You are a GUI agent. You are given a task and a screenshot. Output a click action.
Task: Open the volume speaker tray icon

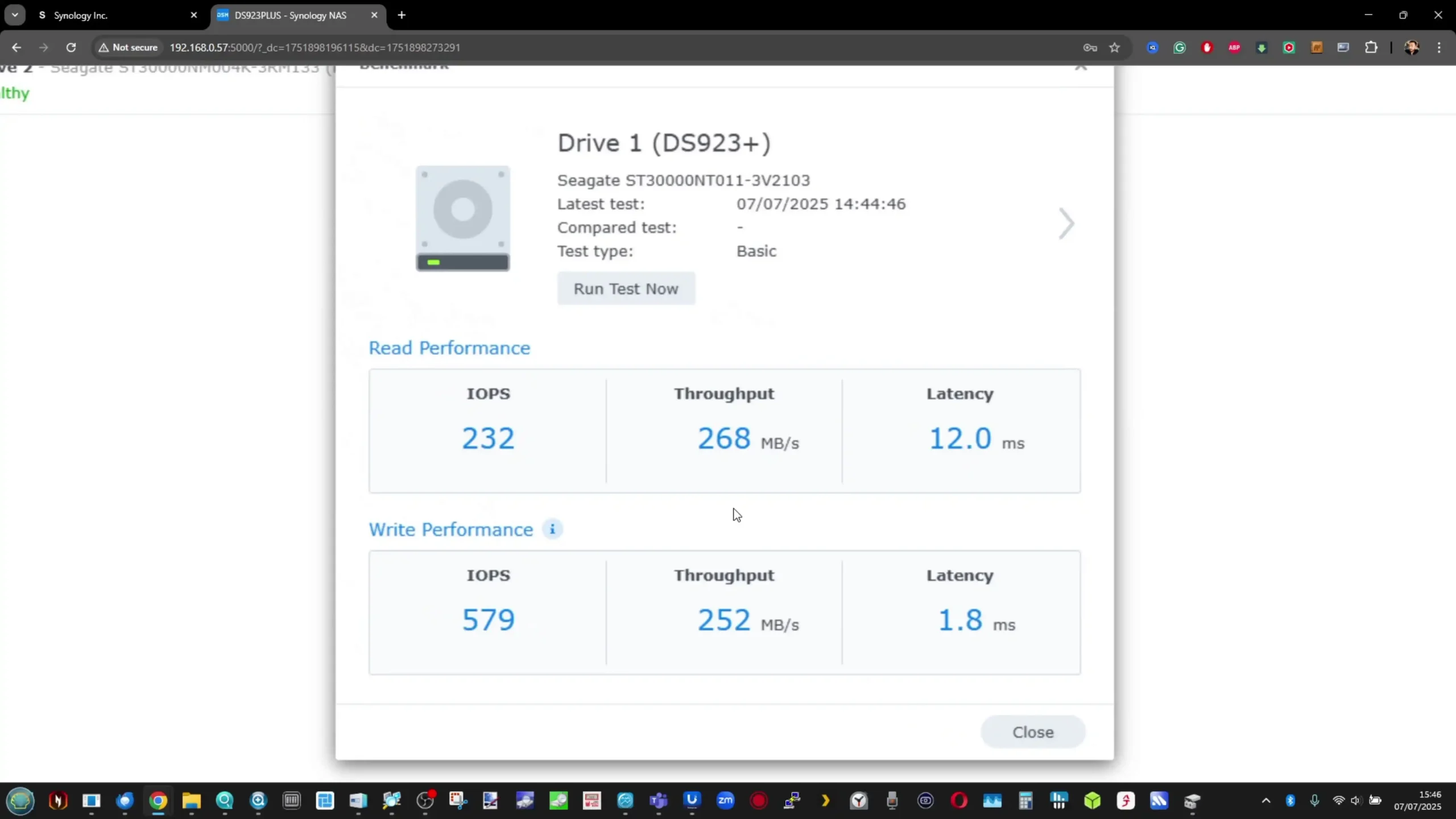(x=1356, y=801)
